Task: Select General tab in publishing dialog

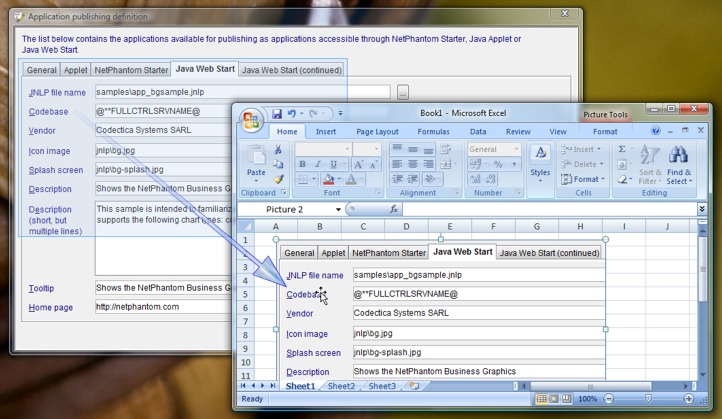Action: 41,70
